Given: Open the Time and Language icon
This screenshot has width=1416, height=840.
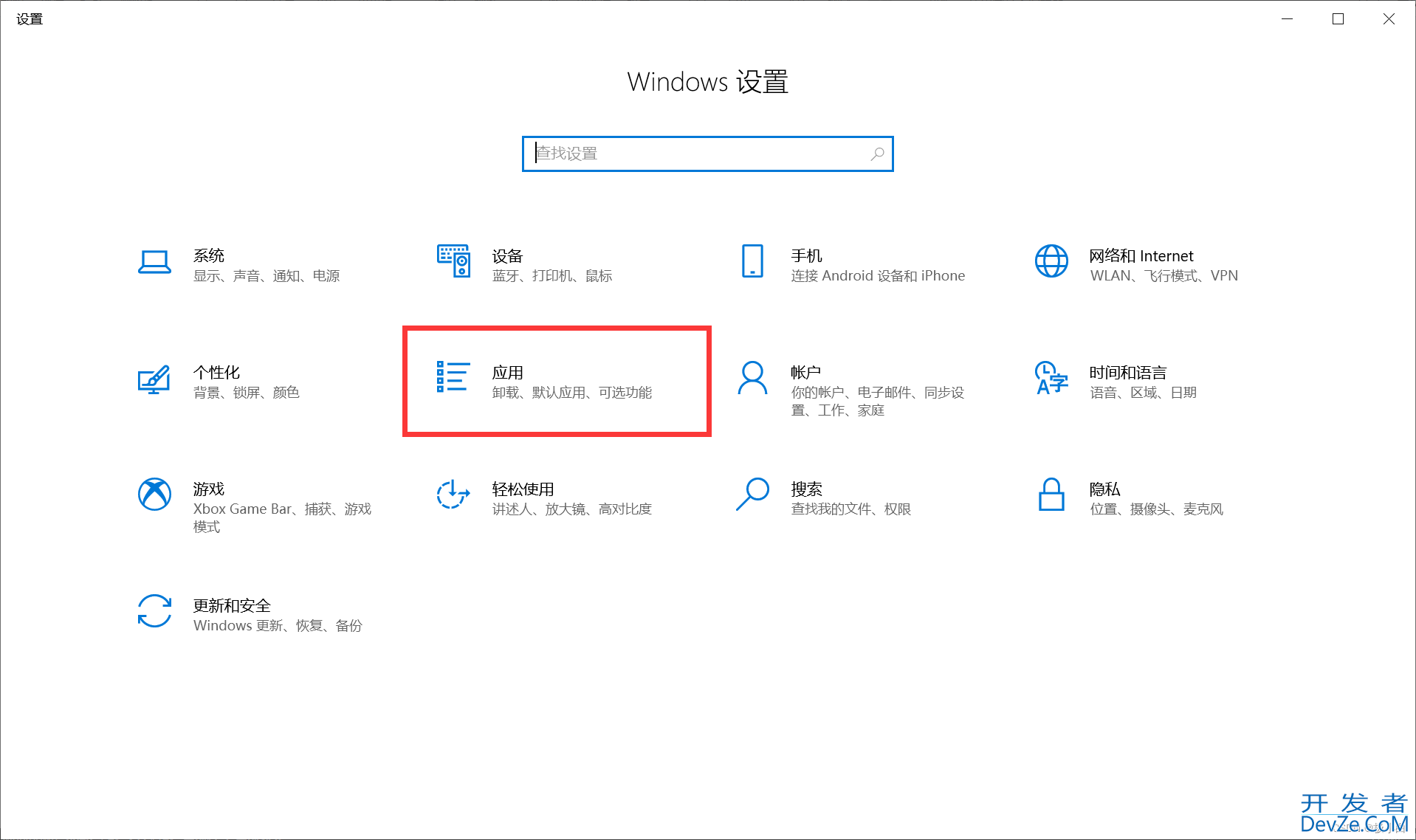Looking at the screenshot, I should pos(1051,378).
